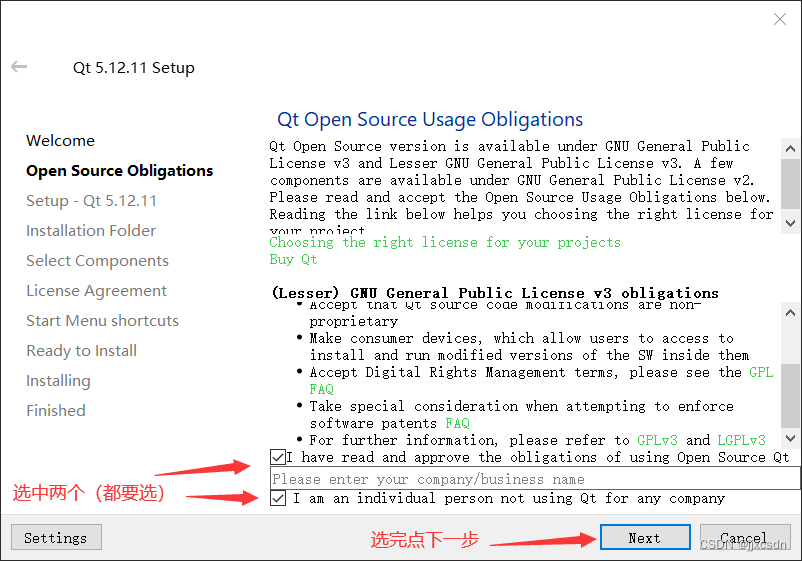802x561 pixels.
Task: Select the License Agreement step
Action: point(96,290)
